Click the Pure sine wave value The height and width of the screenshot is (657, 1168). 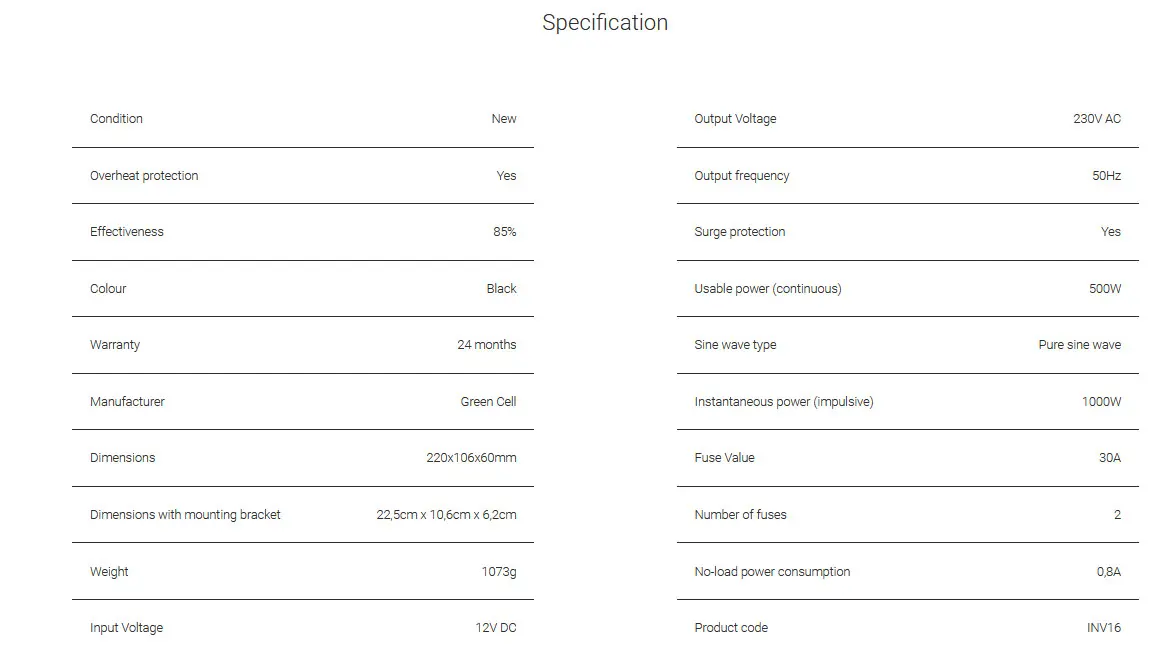coord(1079,345)
